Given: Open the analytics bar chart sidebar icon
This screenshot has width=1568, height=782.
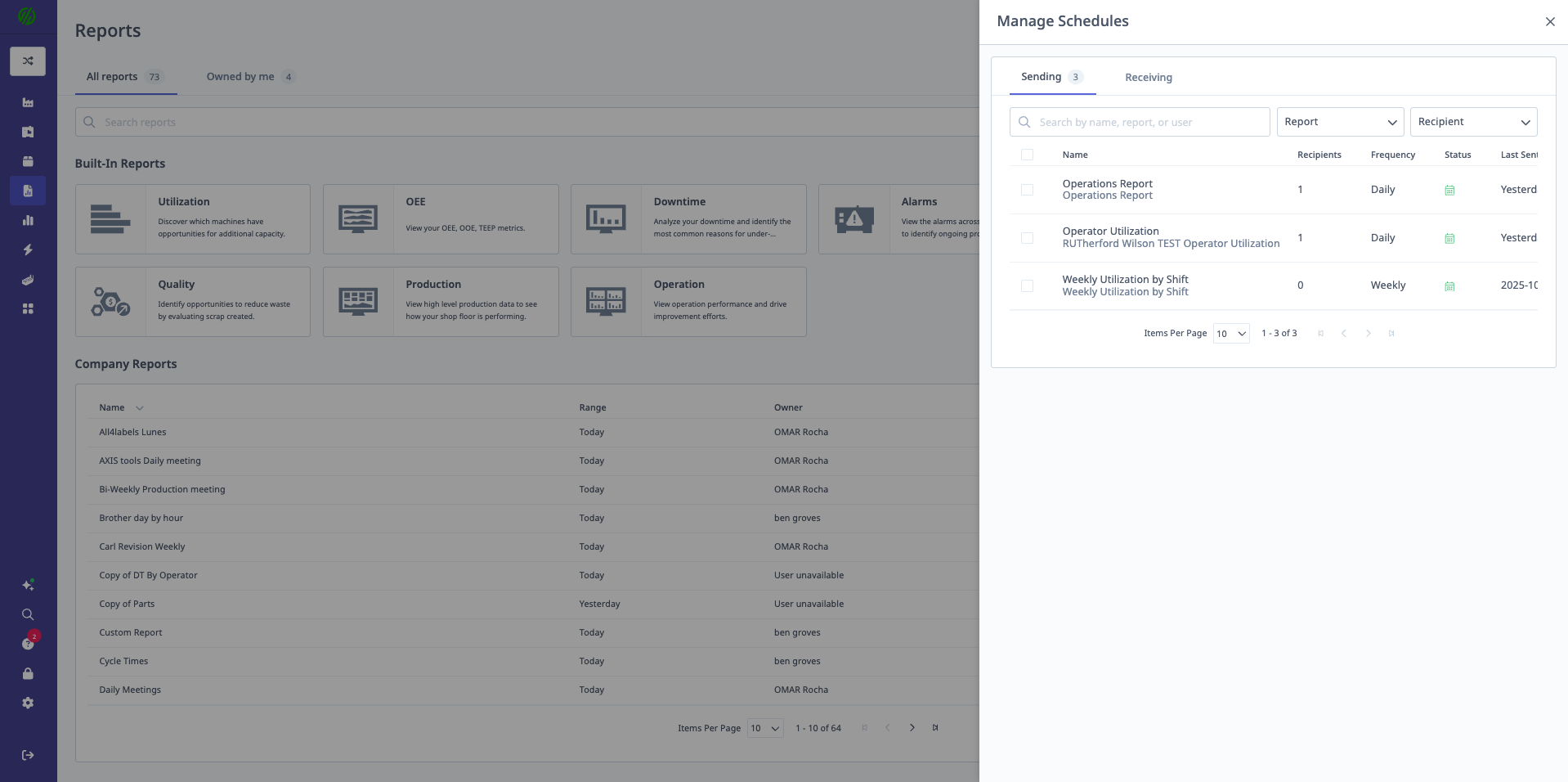Looking at the screenshot, I should click(28, 220).
